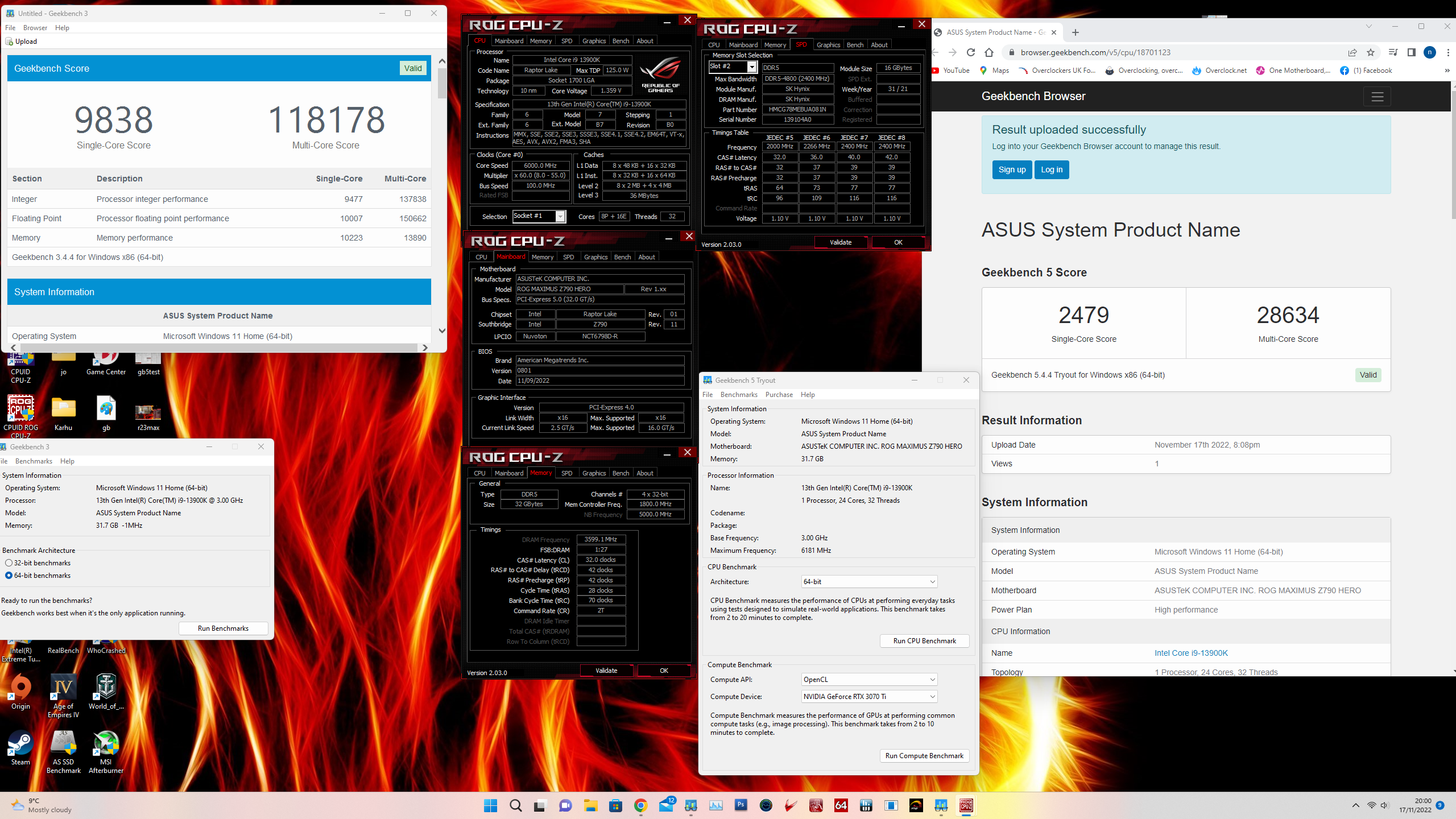1456x819 pixels.
Task: Click Run Benchmarks in Geekbench 3
Action: pos(223,628)
